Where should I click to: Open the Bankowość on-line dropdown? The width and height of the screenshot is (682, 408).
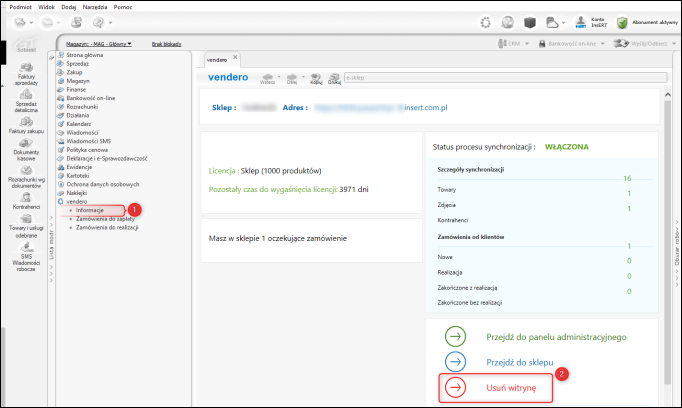pos(602,43)
